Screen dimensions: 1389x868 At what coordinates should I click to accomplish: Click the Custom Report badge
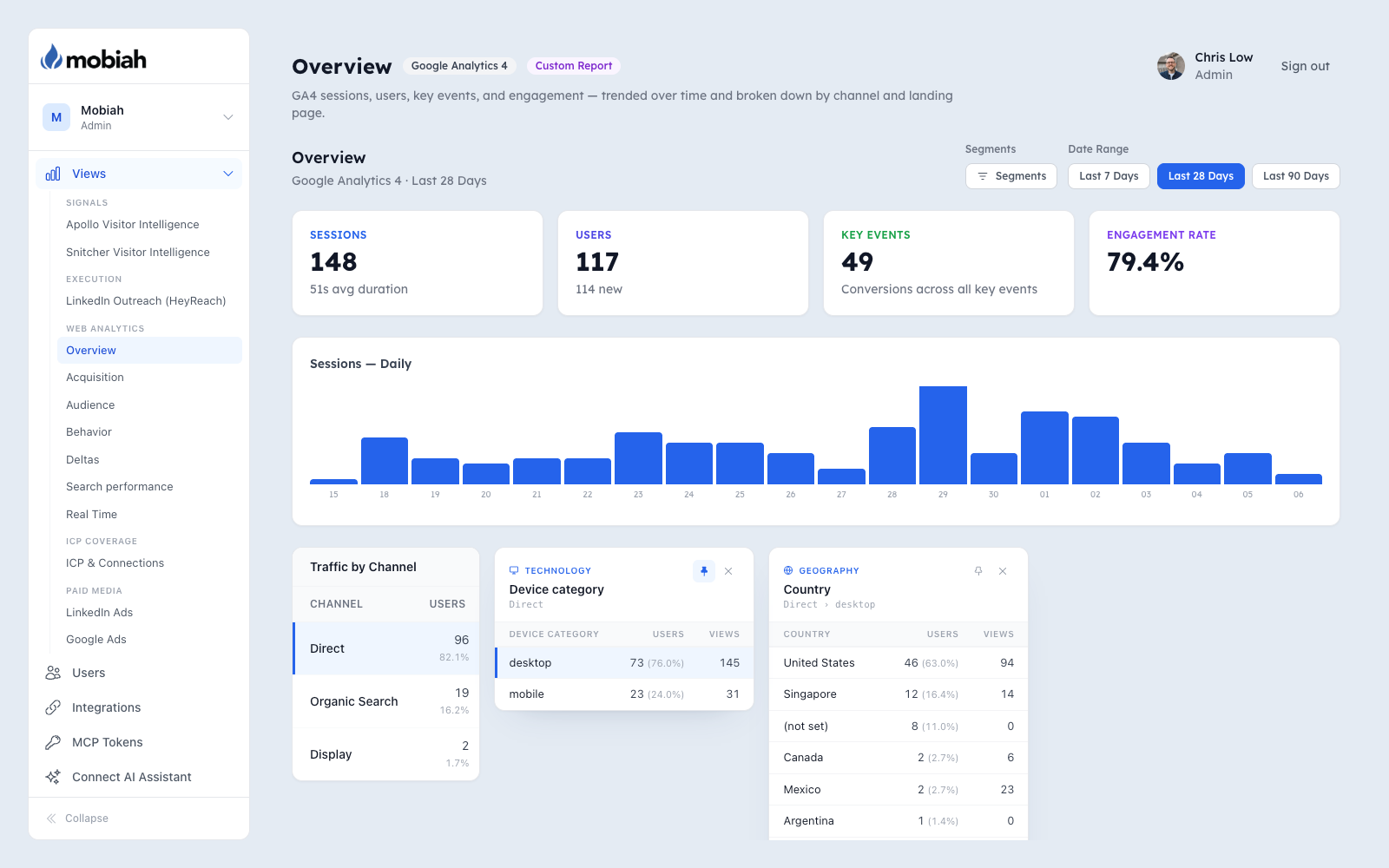click(x=574, y=66)
